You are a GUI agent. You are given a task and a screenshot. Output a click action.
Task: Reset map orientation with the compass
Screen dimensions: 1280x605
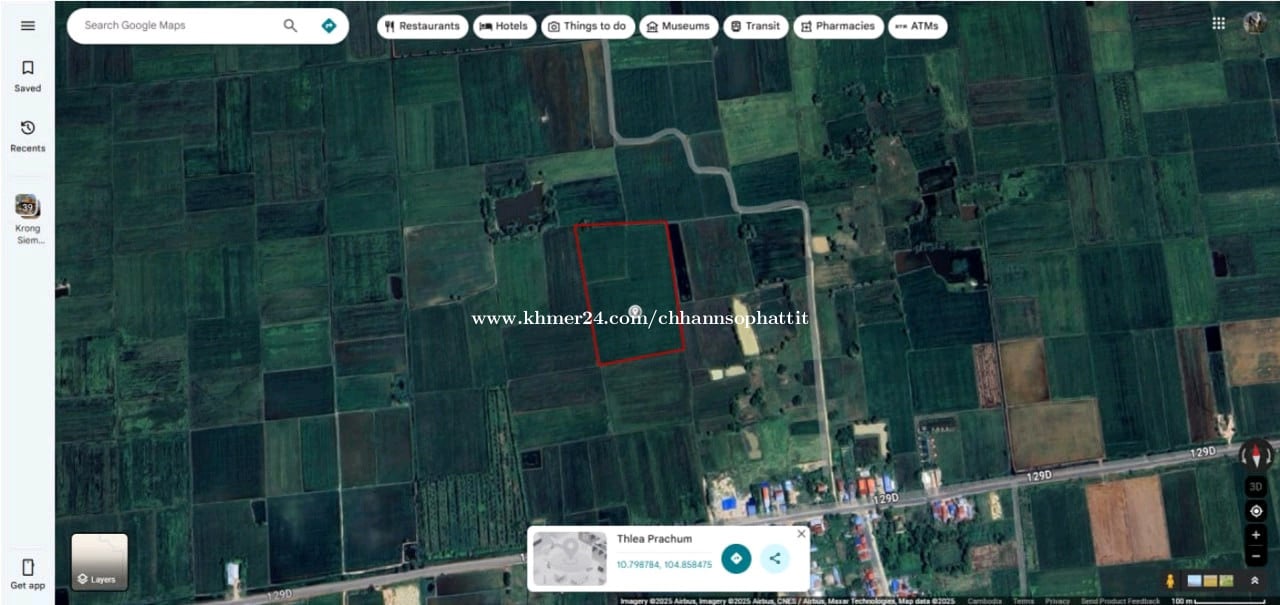[1256, 457]
